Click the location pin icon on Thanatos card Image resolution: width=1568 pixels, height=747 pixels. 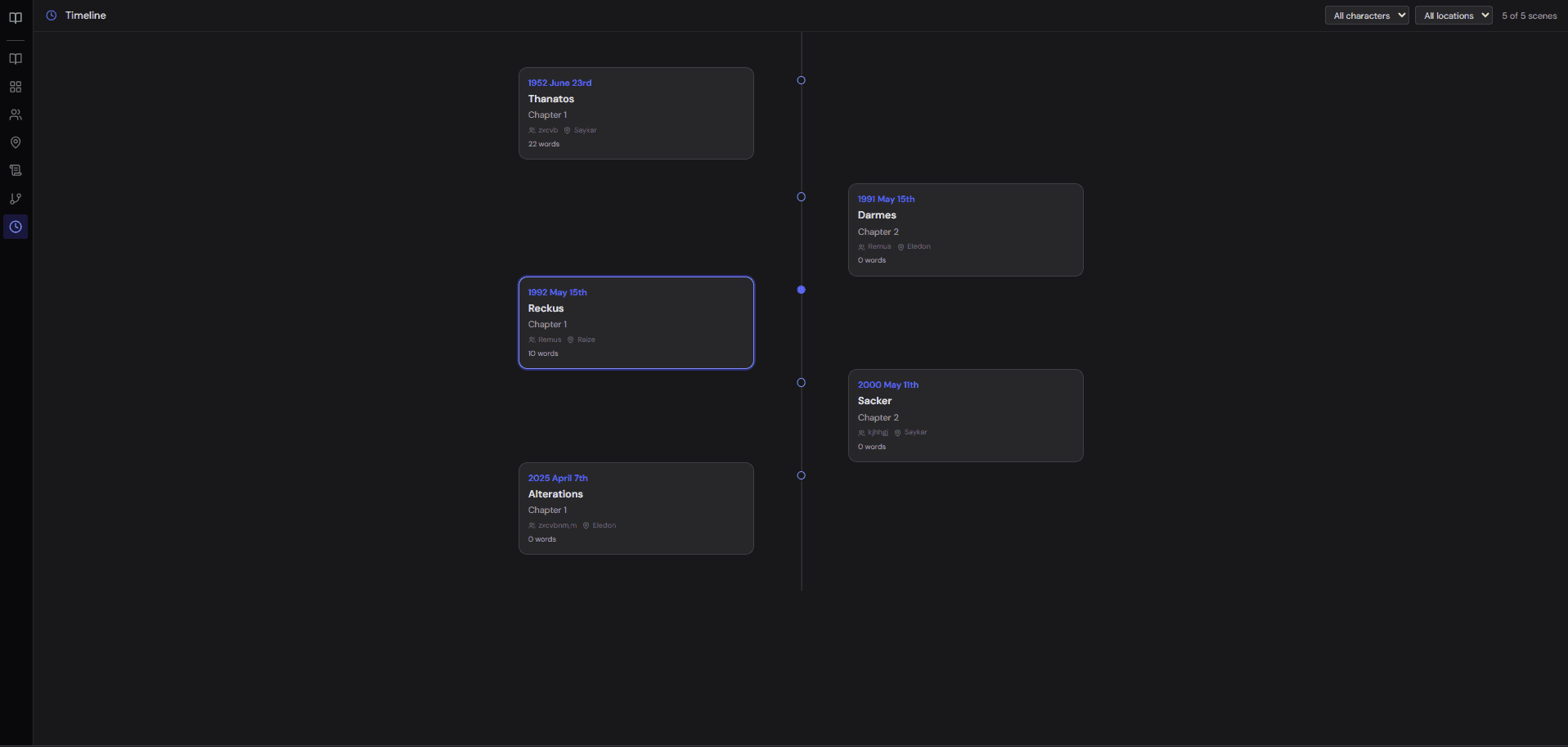point(568,130)
